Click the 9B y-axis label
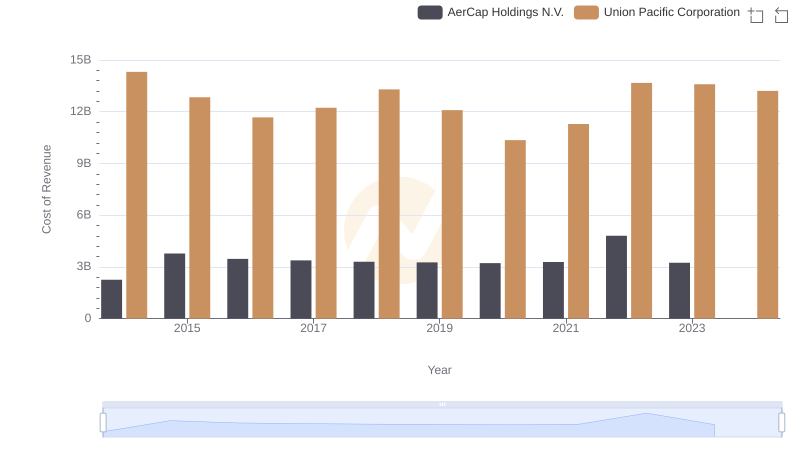 [x=84, y=163]
